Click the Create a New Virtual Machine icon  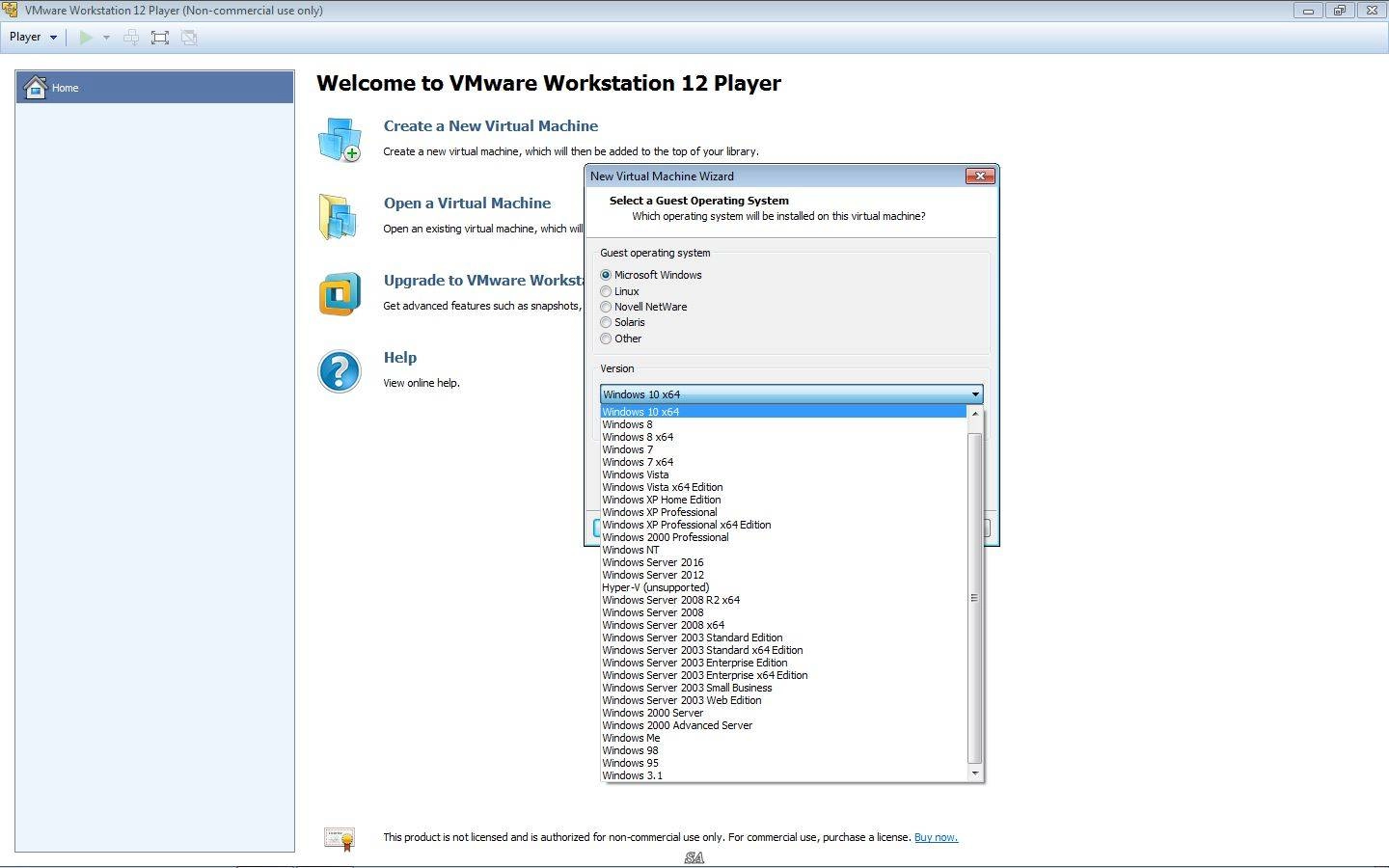point(340,140)
